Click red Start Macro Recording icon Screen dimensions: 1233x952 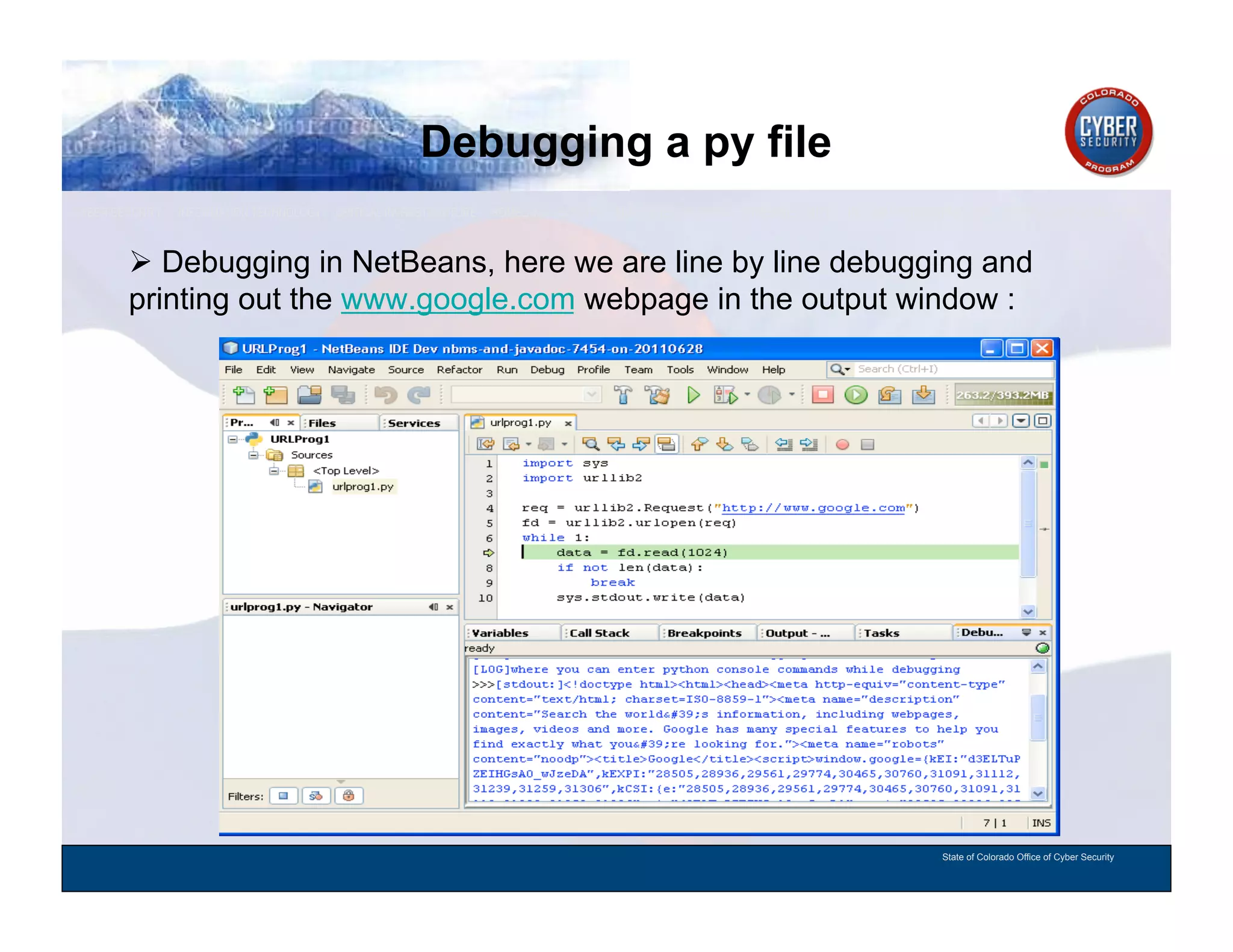pyautogui.click(x=842, y=444)
